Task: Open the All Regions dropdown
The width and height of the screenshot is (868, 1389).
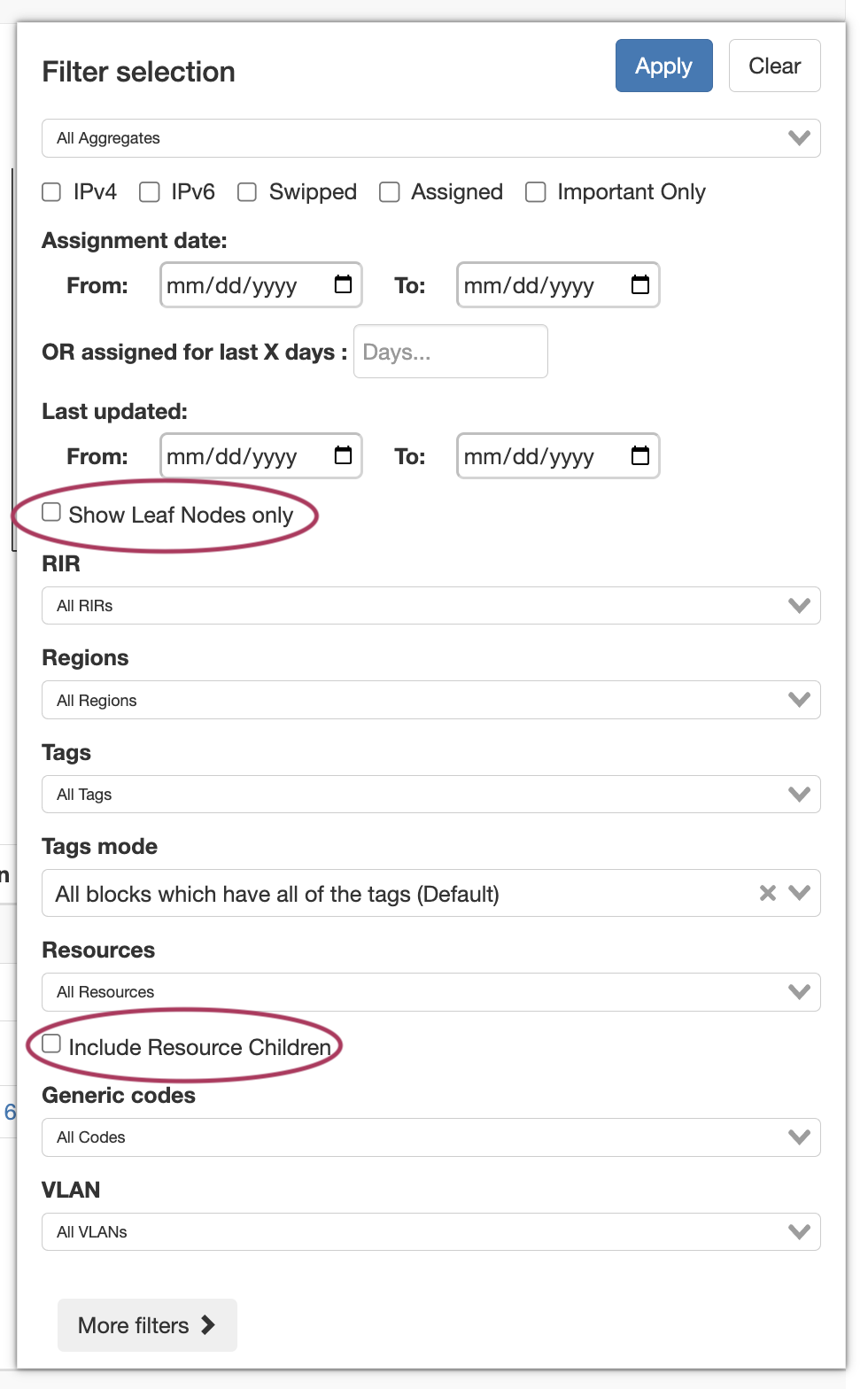Action: (430, 700)
